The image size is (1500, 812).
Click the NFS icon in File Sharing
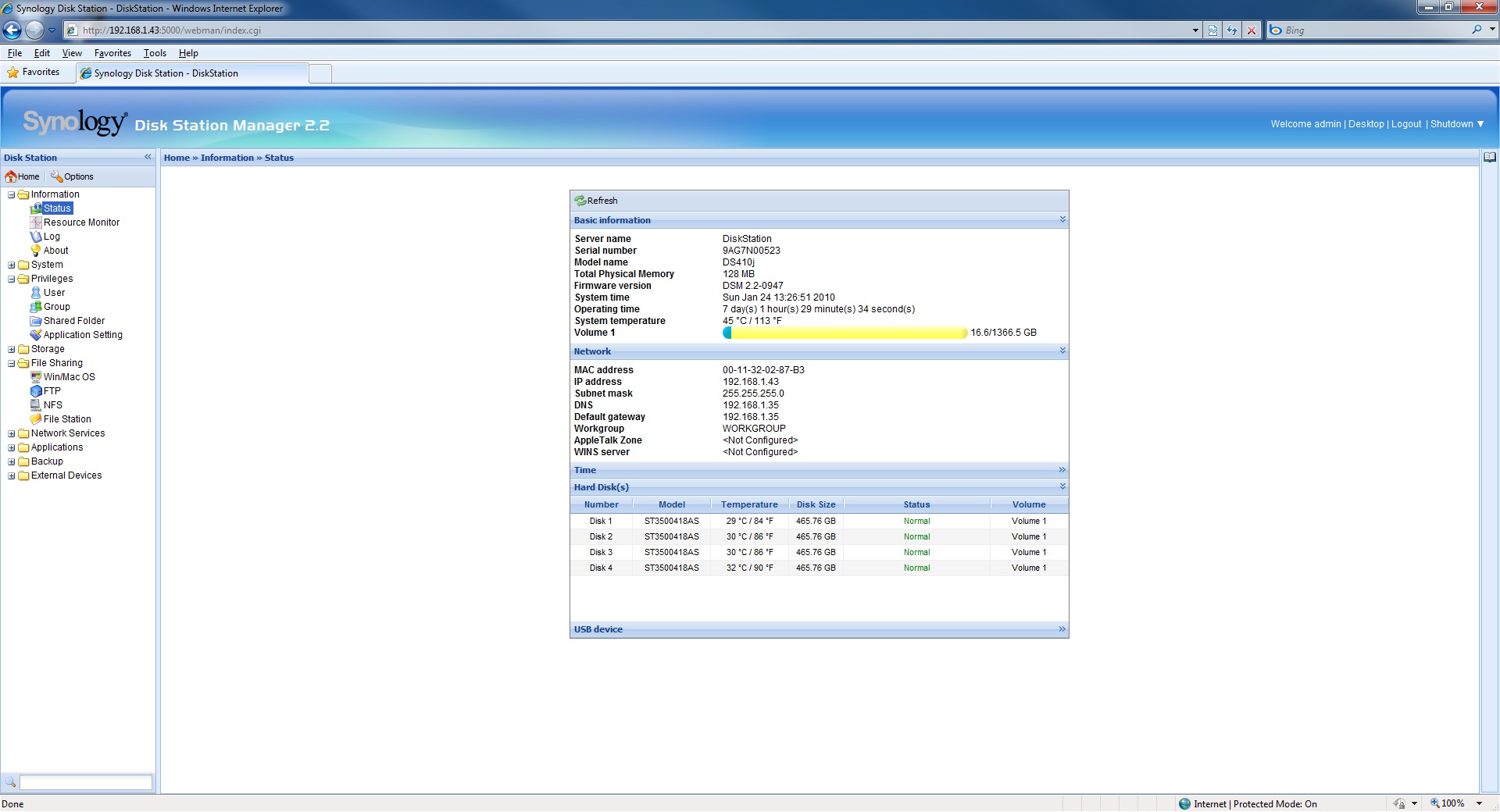36,405
